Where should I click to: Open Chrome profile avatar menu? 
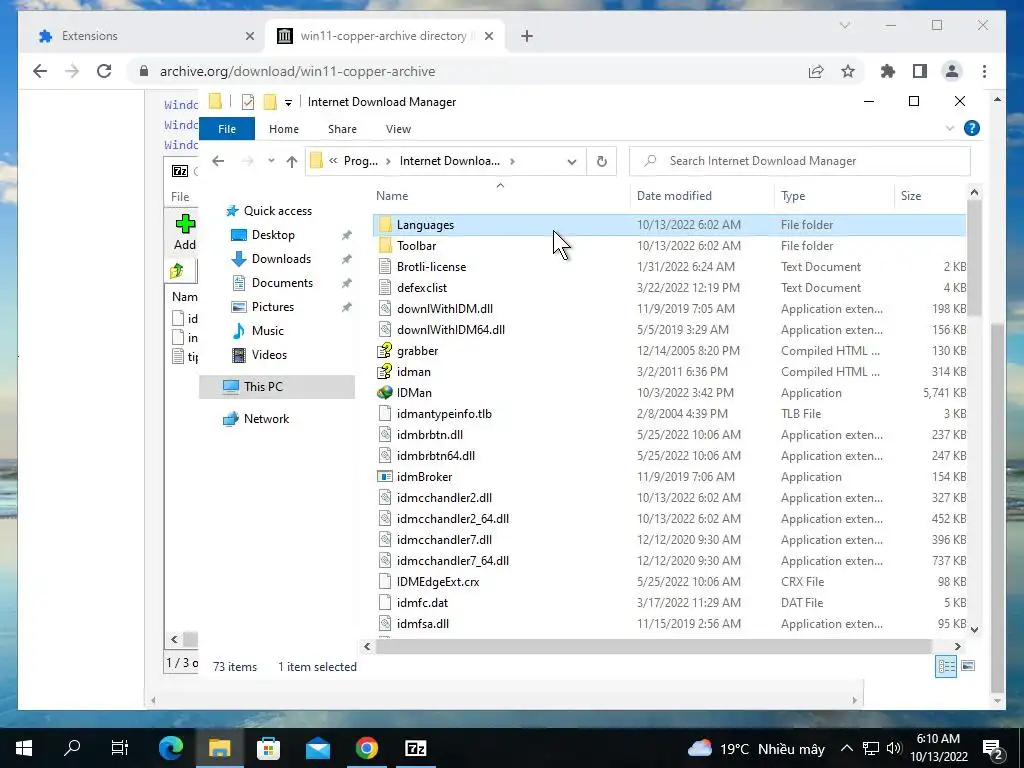952,71
